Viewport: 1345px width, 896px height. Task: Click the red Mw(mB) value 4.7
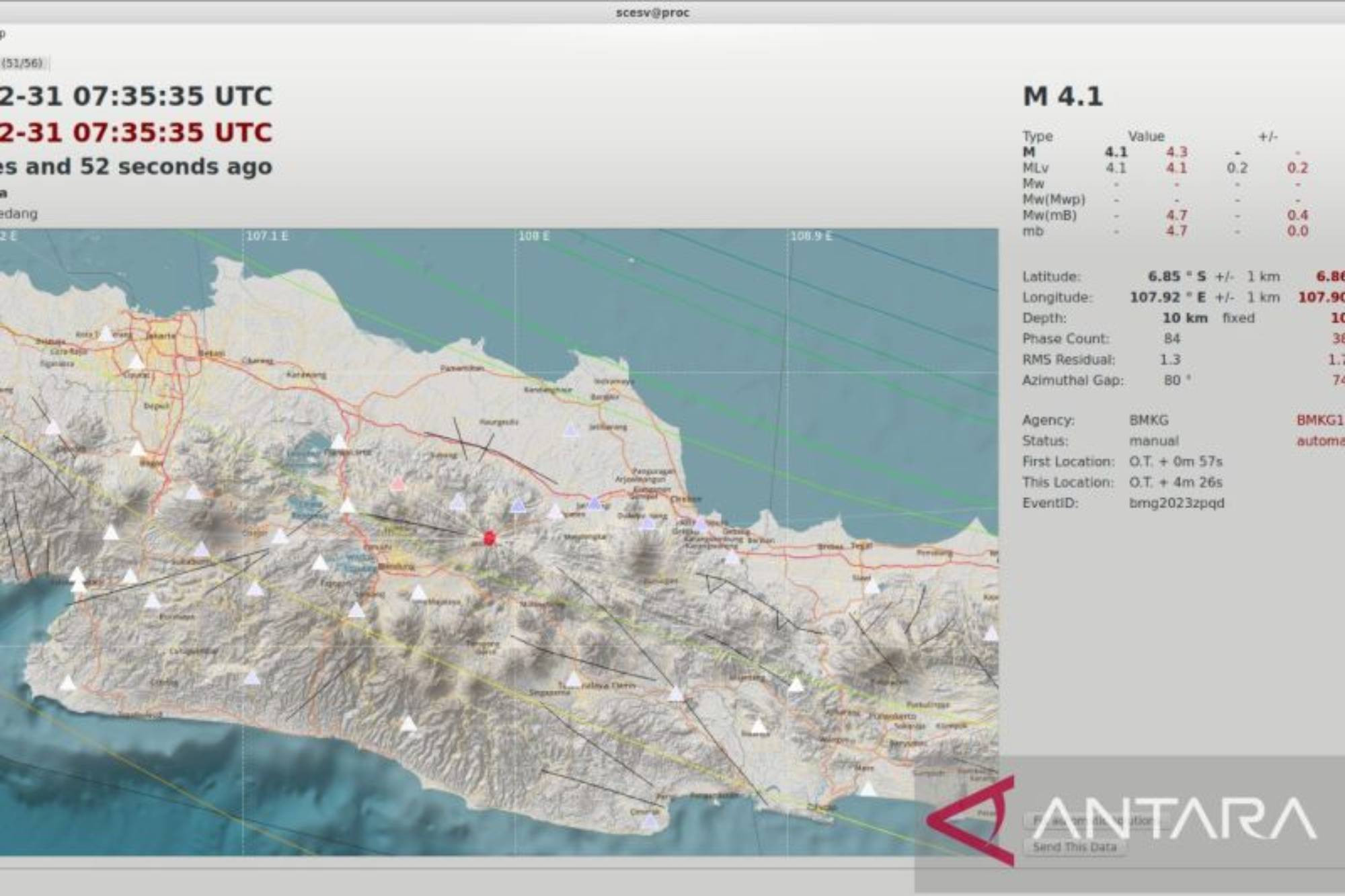click(1176, 215)
